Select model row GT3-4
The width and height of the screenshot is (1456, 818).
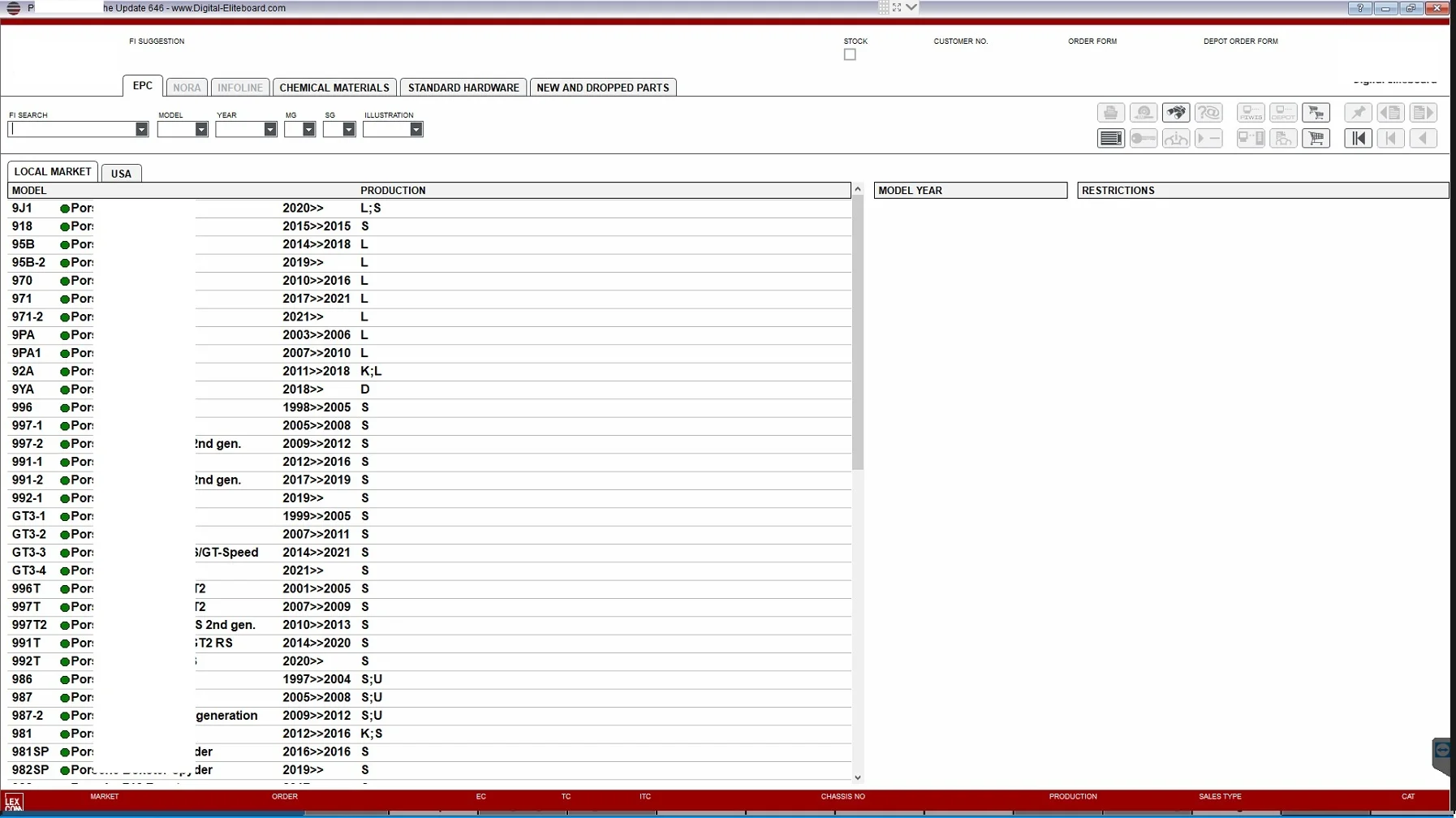(429, 570)
